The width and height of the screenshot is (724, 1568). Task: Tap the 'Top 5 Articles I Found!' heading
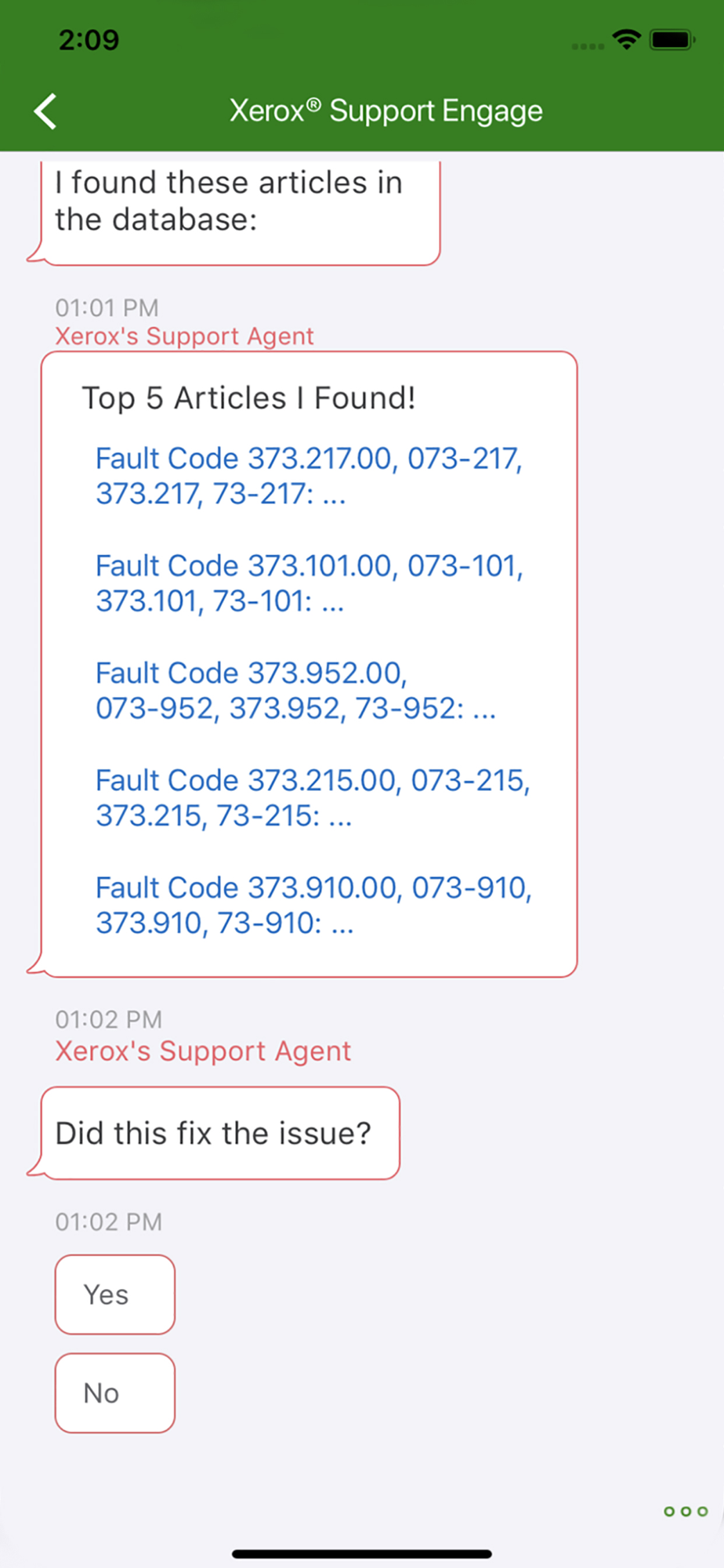tap(248, 398)
